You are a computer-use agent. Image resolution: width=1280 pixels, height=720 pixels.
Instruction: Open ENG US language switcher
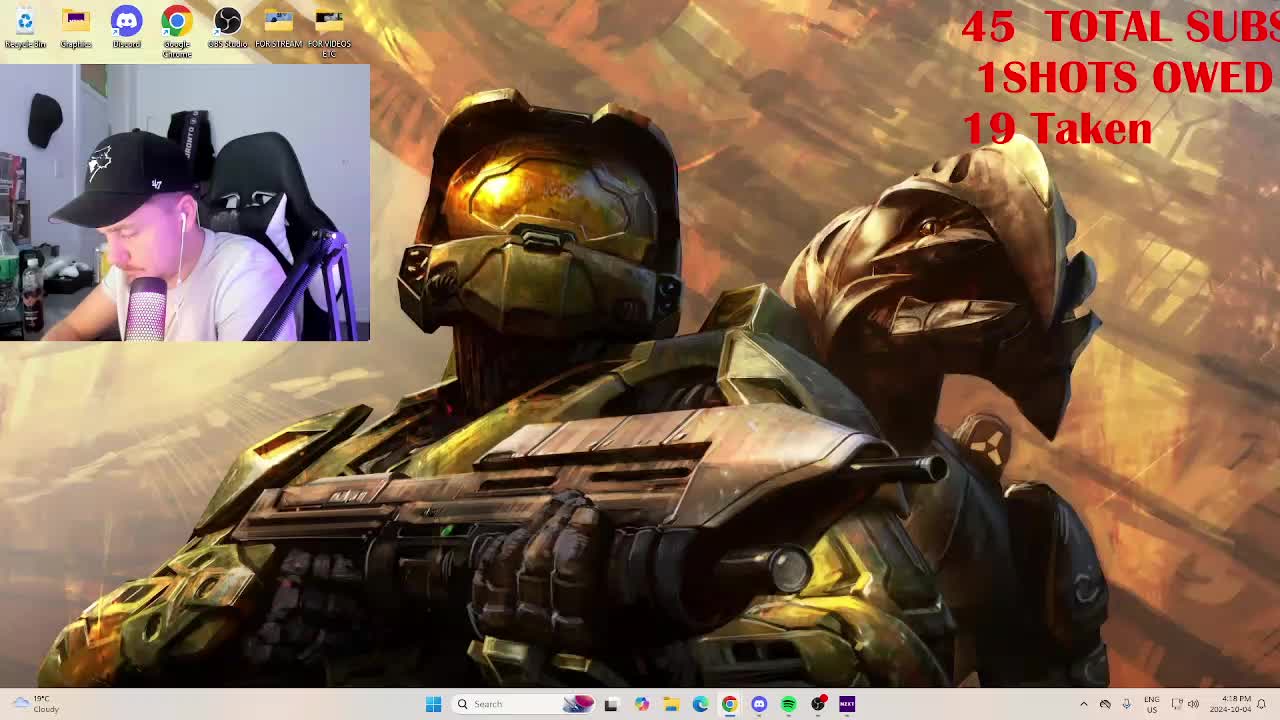tap(1151, 704)
